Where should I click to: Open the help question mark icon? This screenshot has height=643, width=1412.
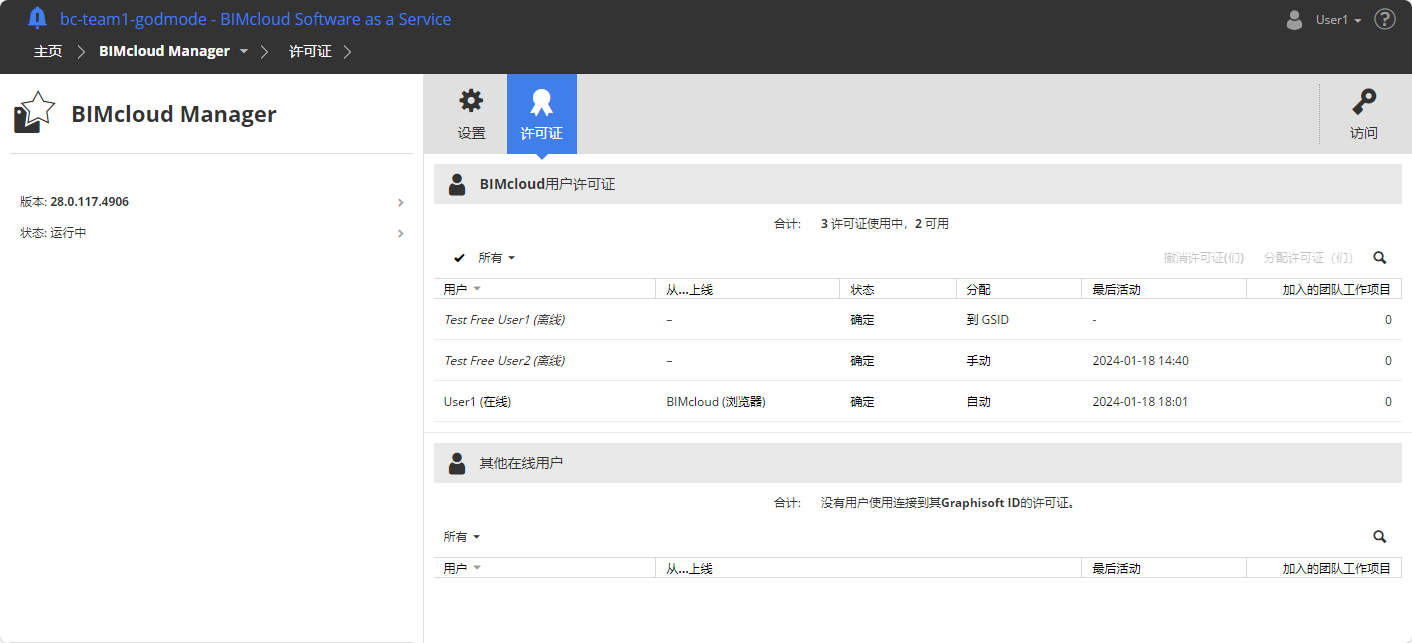point(1385,19)
